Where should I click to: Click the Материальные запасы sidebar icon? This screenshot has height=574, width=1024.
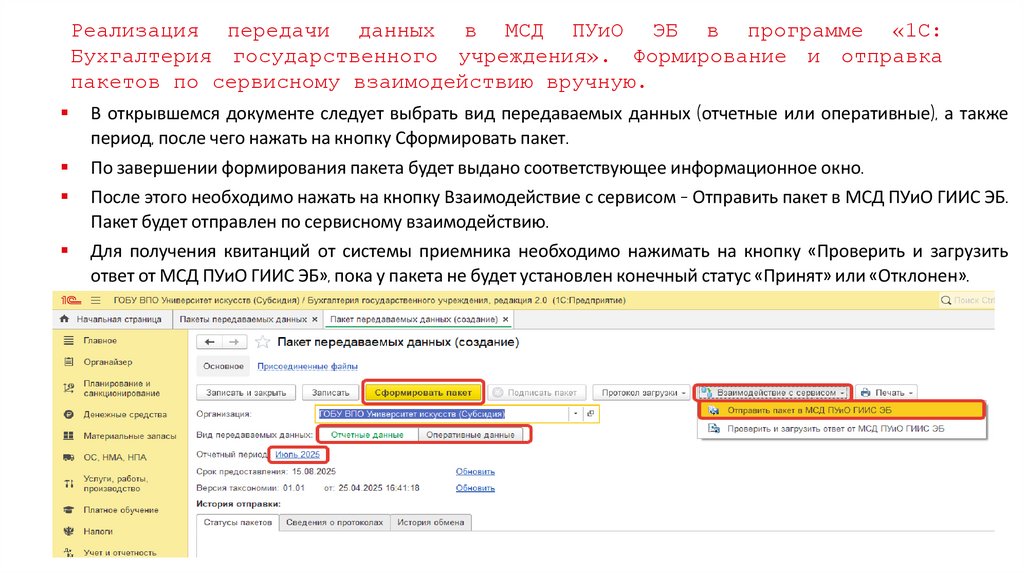(x=69, y=436)
